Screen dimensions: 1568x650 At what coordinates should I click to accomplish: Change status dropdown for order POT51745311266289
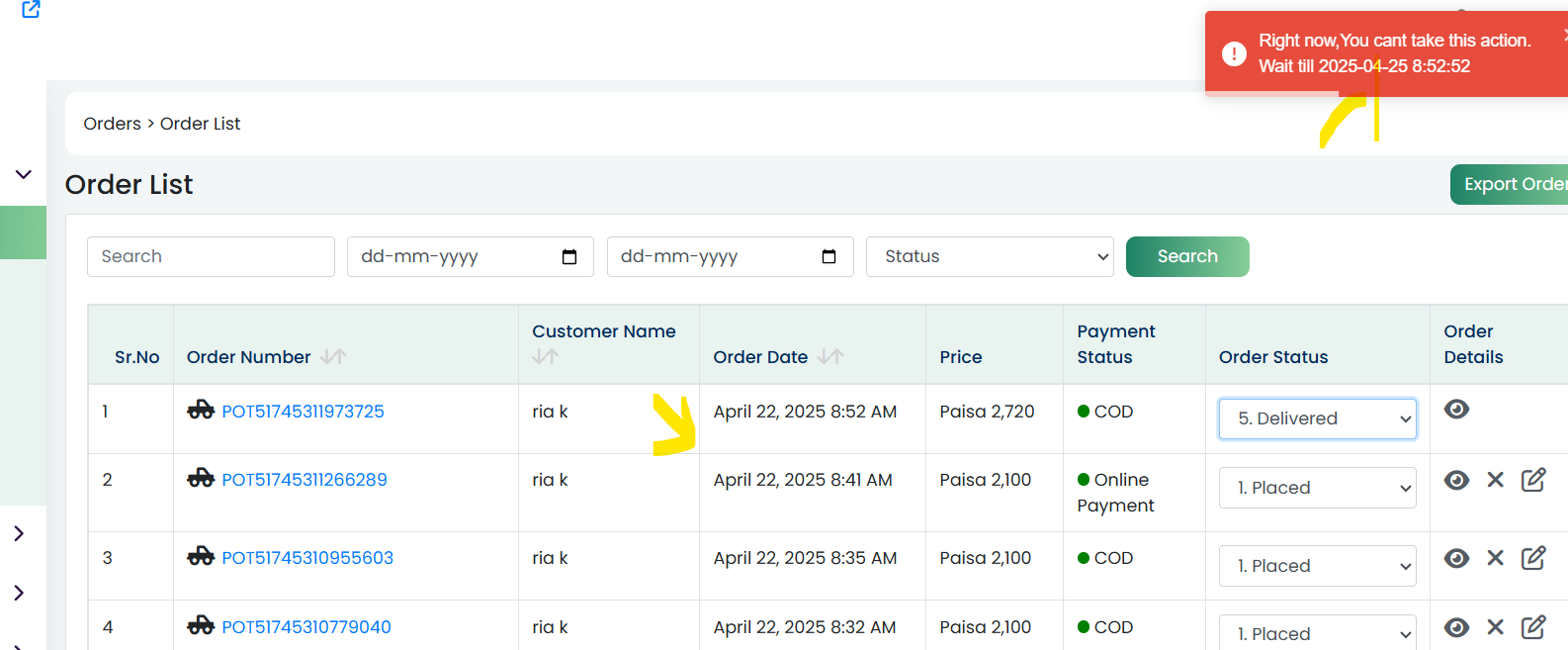[1318, 488]
